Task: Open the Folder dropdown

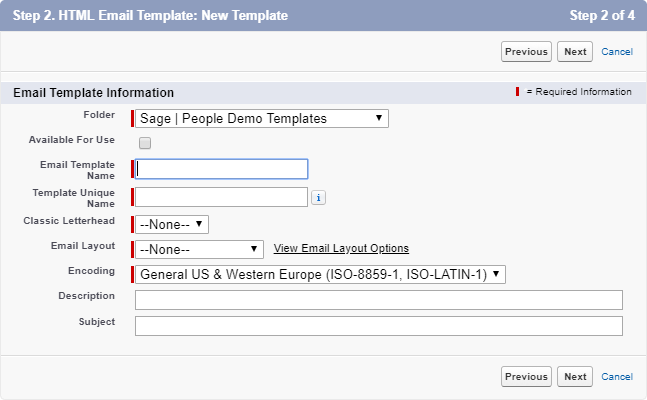Action: coord(261,118)
